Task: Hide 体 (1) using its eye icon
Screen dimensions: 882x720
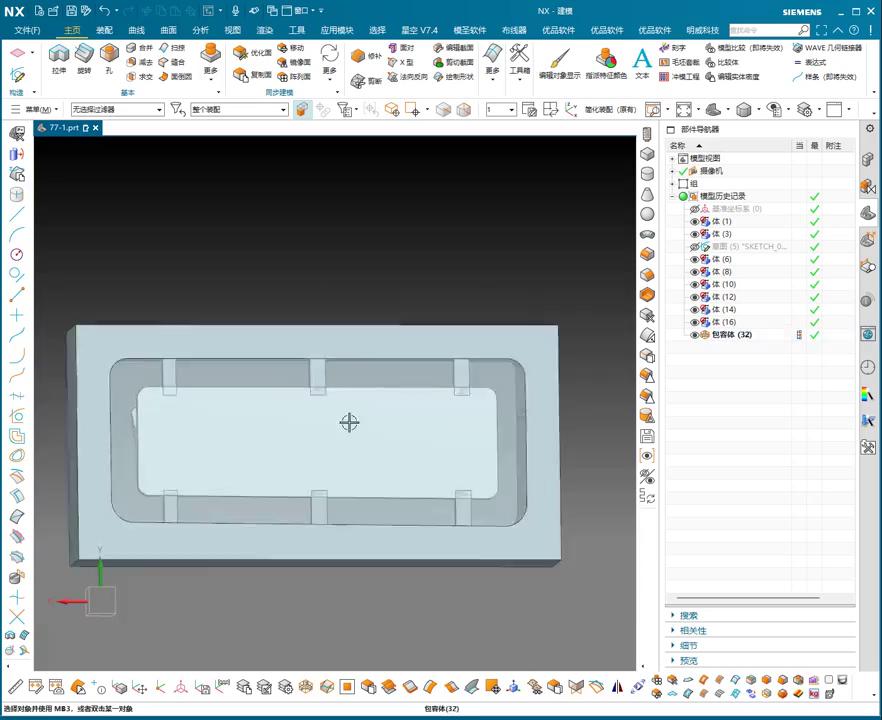Action: coord(695,221)
